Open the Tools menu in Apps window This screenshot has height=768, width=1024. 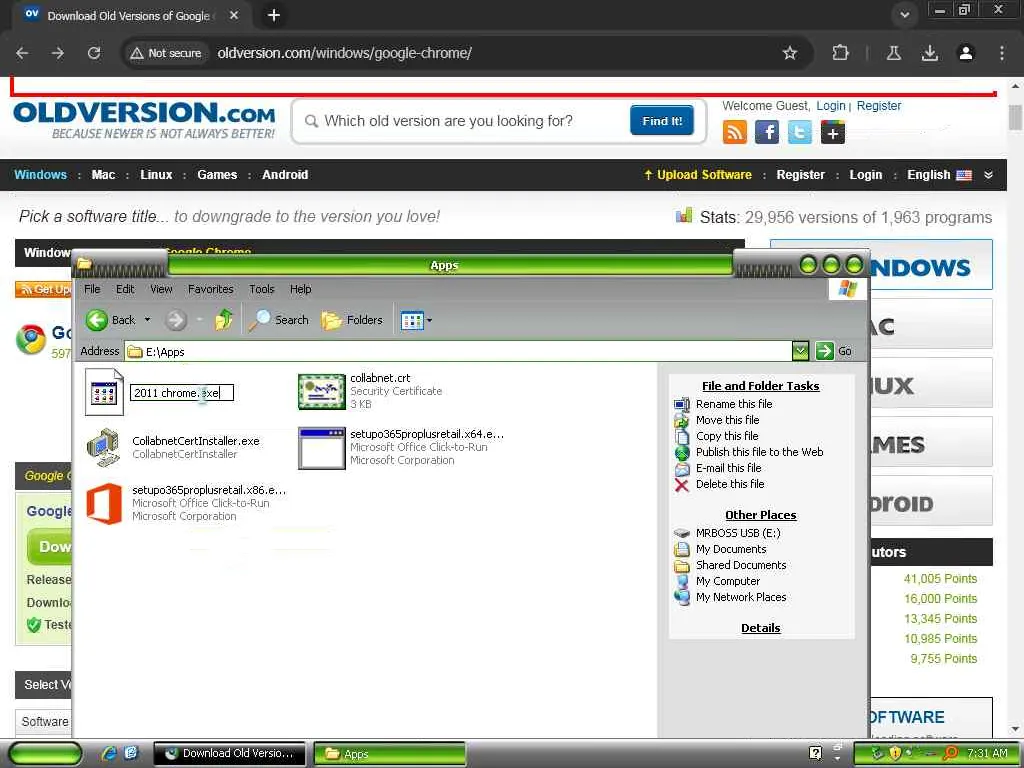point(261,289)
